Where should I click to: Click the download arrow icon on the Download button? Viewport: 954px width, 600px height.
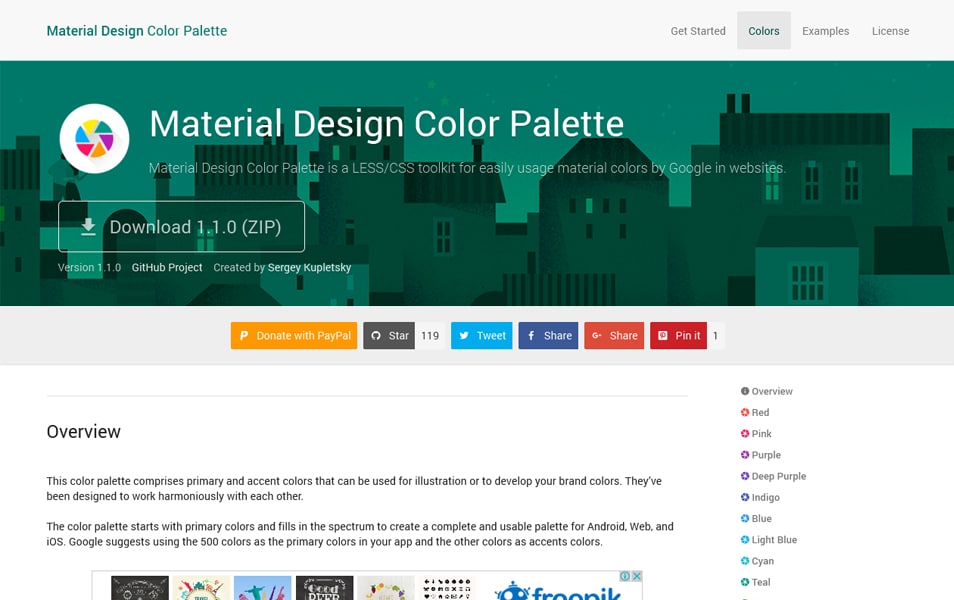tap(88, 226)
